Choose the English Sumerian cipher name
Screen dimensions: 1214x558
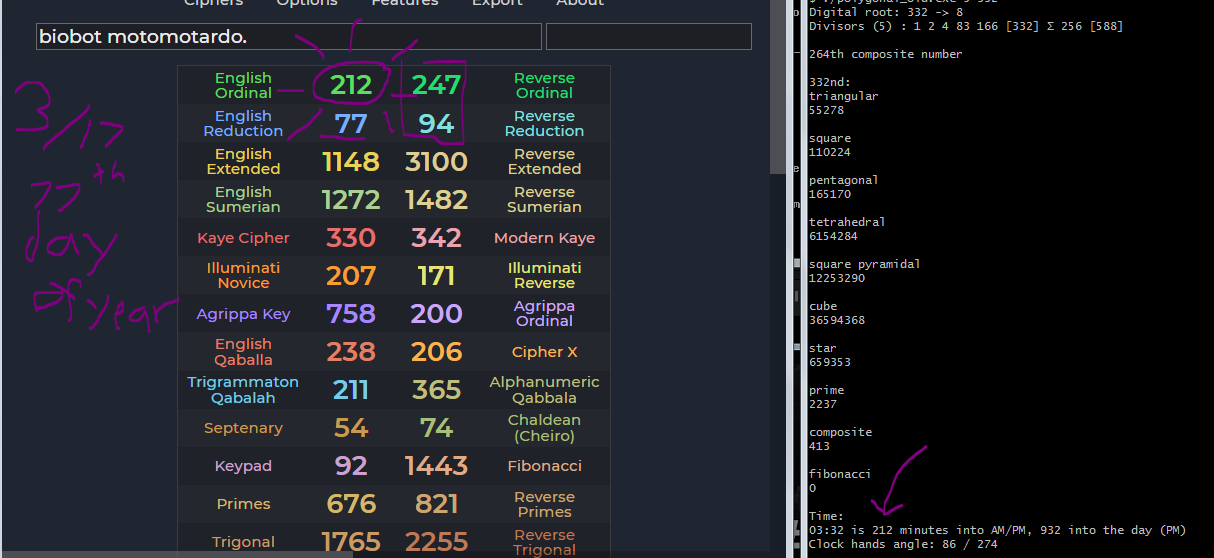[x=243, y=199]
